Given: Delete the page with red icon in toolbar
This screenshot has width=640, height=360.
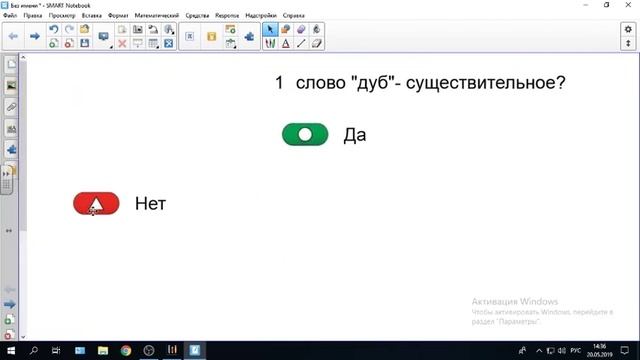Looking at the screenshot, I should 69,43.
